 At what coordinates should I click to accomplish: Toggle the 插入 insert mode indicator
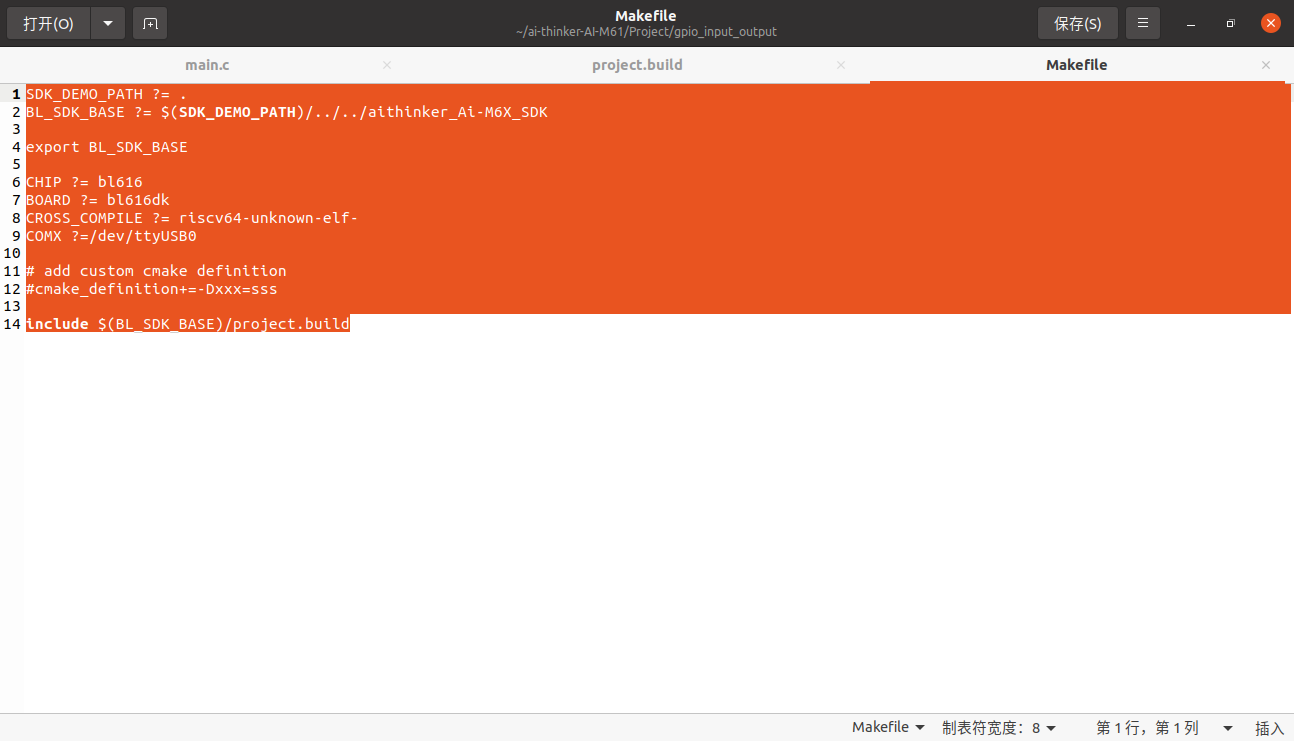(1270, 728)
